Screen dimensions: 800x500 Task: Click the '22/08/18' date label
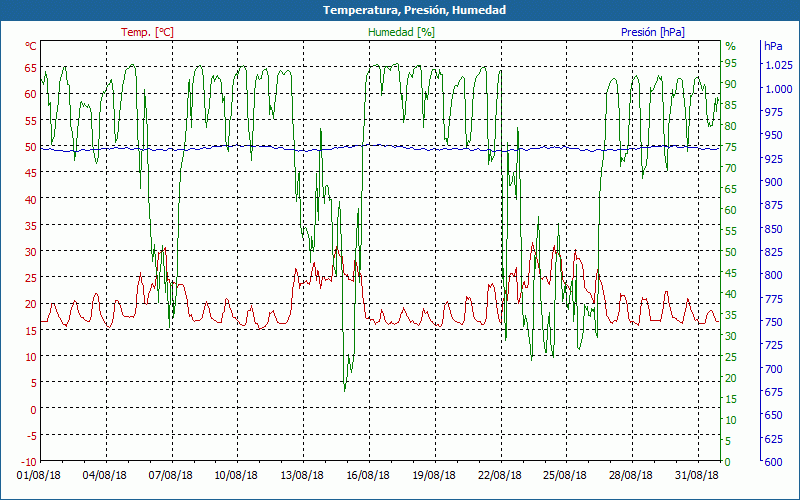pos(499,475)
